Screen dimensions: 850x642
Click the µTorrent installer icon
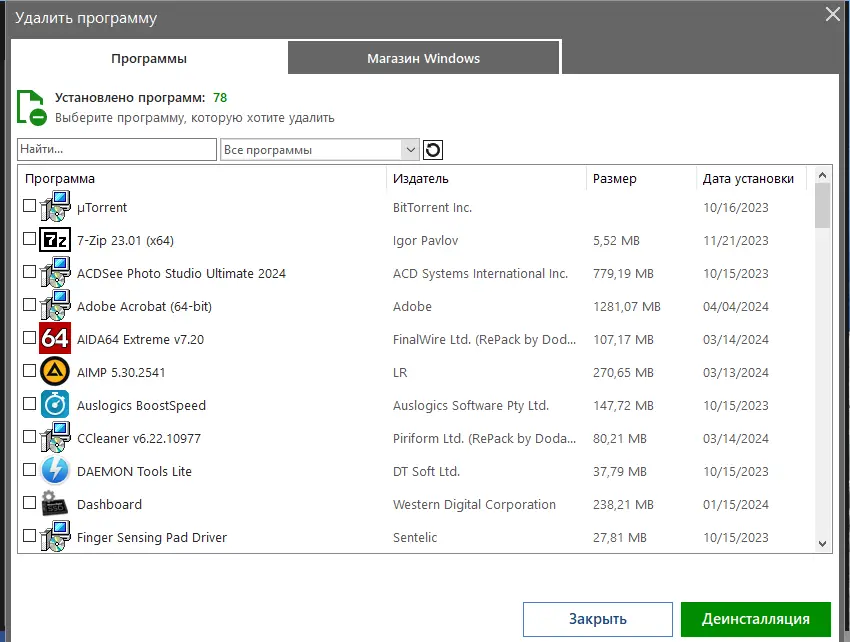point(54,207)
